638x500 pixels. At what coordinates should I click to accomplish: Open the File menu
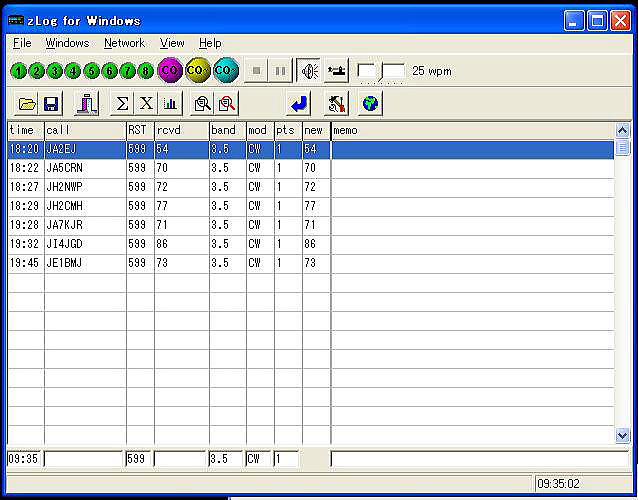(x=22, y=43)
